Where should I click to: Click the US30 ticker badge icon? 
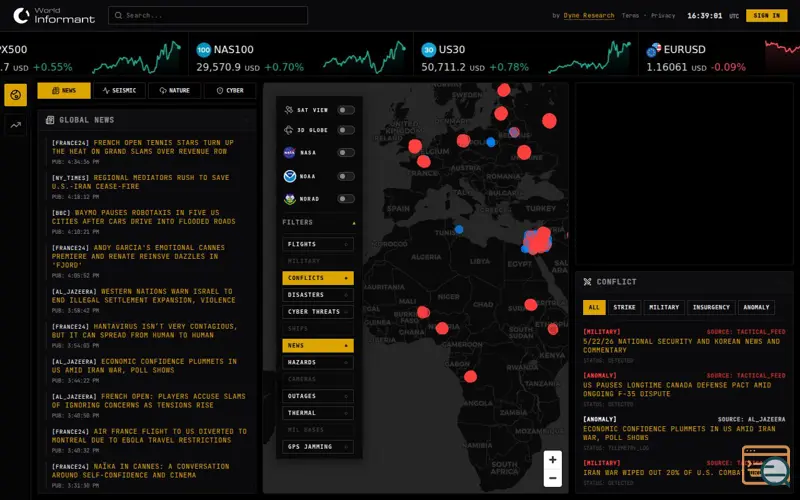click(429, 49)
